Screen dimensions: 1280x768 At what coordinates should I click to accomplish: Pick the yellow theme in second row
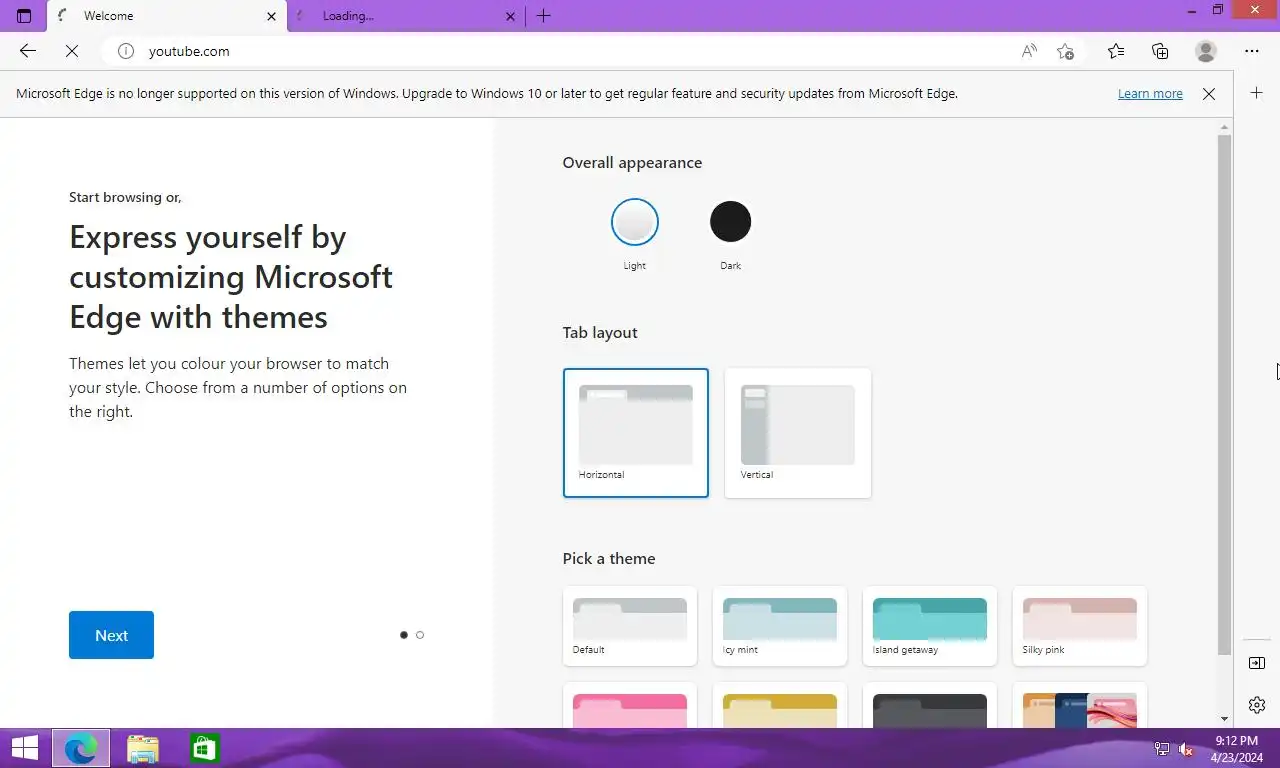coord(780,705)
